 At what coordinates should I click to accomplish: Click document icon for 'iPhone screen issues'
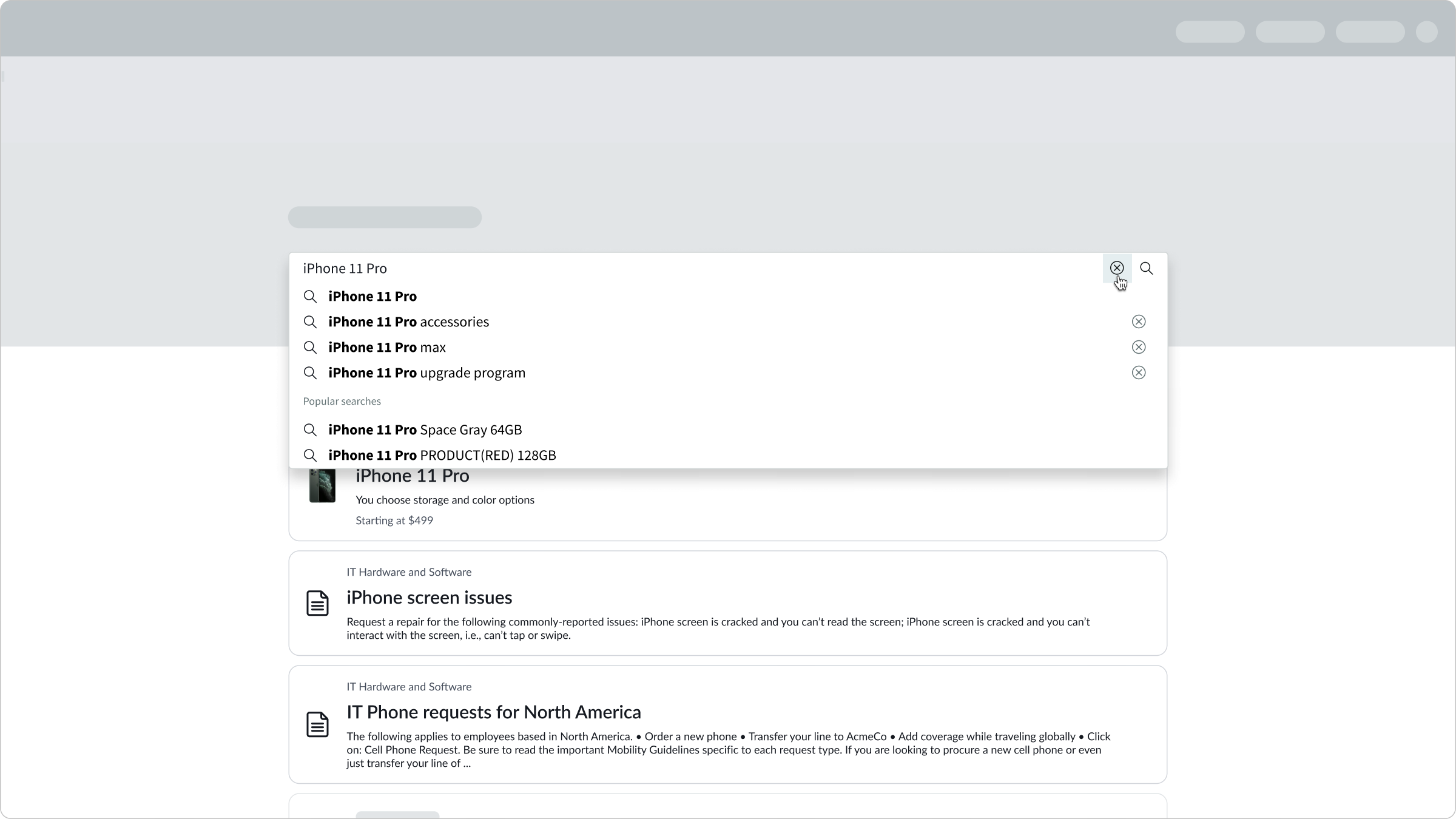pyautogui.click(x=317, y=603)
